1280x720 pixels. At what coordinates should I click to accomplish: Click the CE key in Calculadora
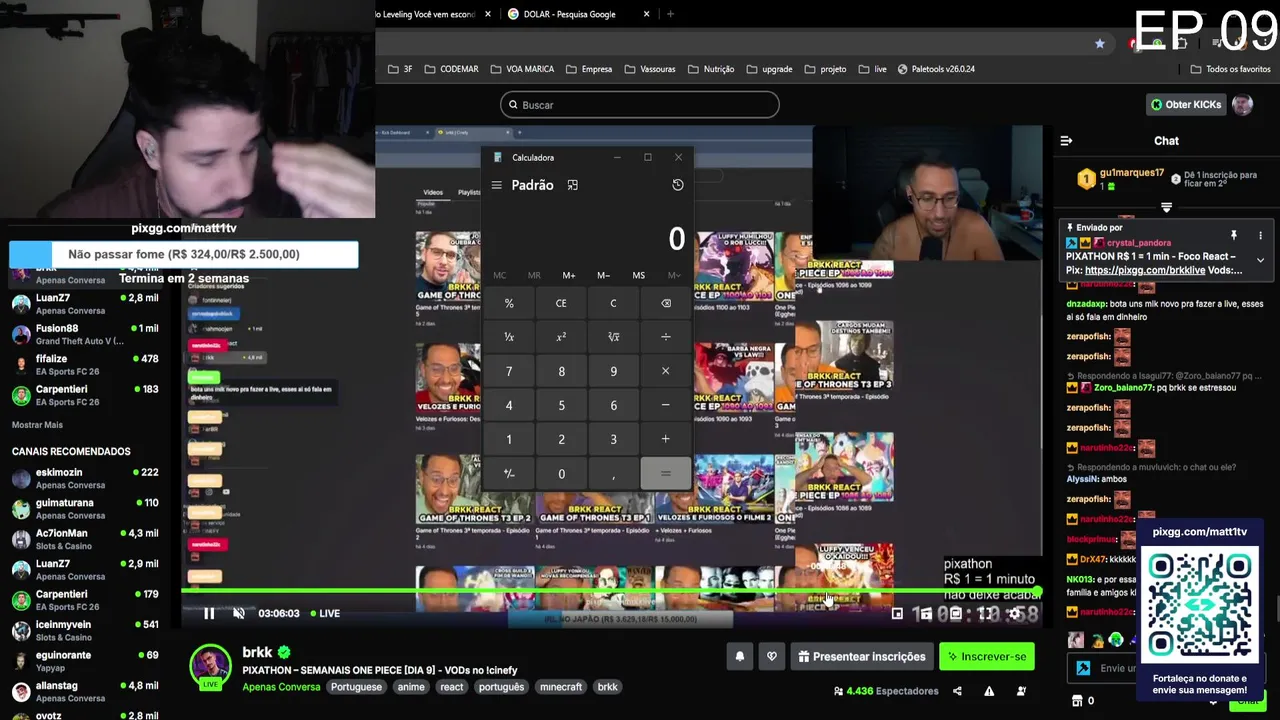coord(561,303)
